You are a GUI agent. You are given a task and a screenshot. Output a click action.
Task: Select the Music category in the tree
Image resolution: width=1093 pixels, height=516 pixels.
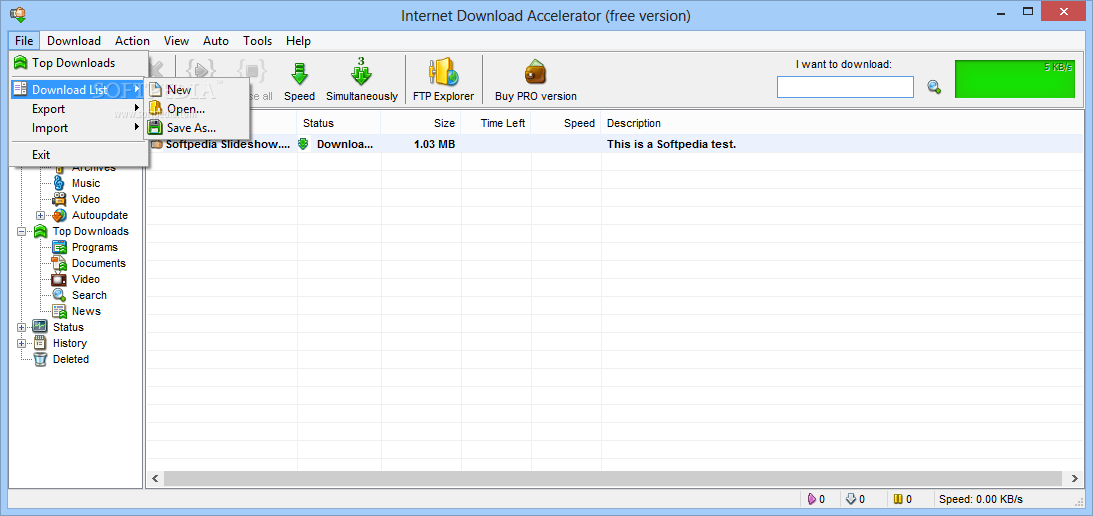tap(86, 183)
